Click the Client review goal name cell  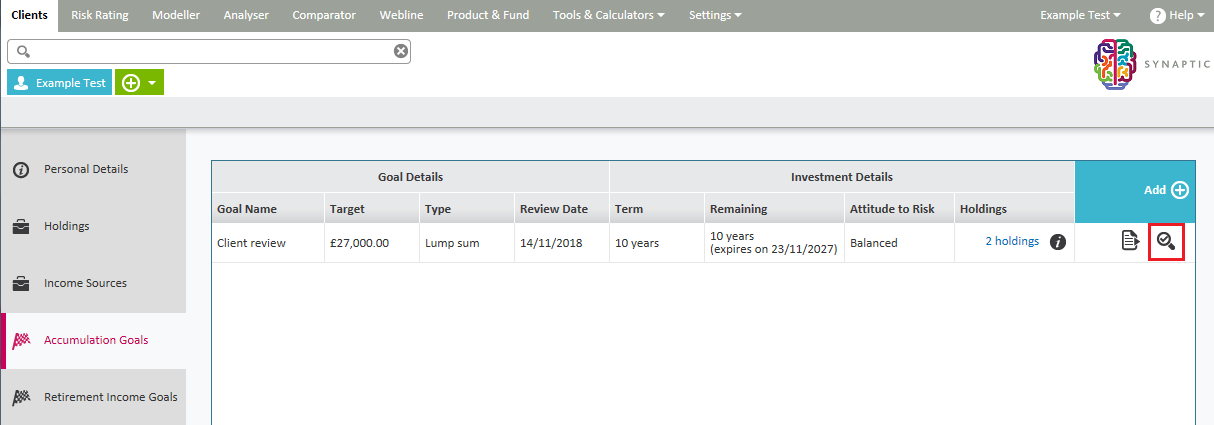click(268, 243)
